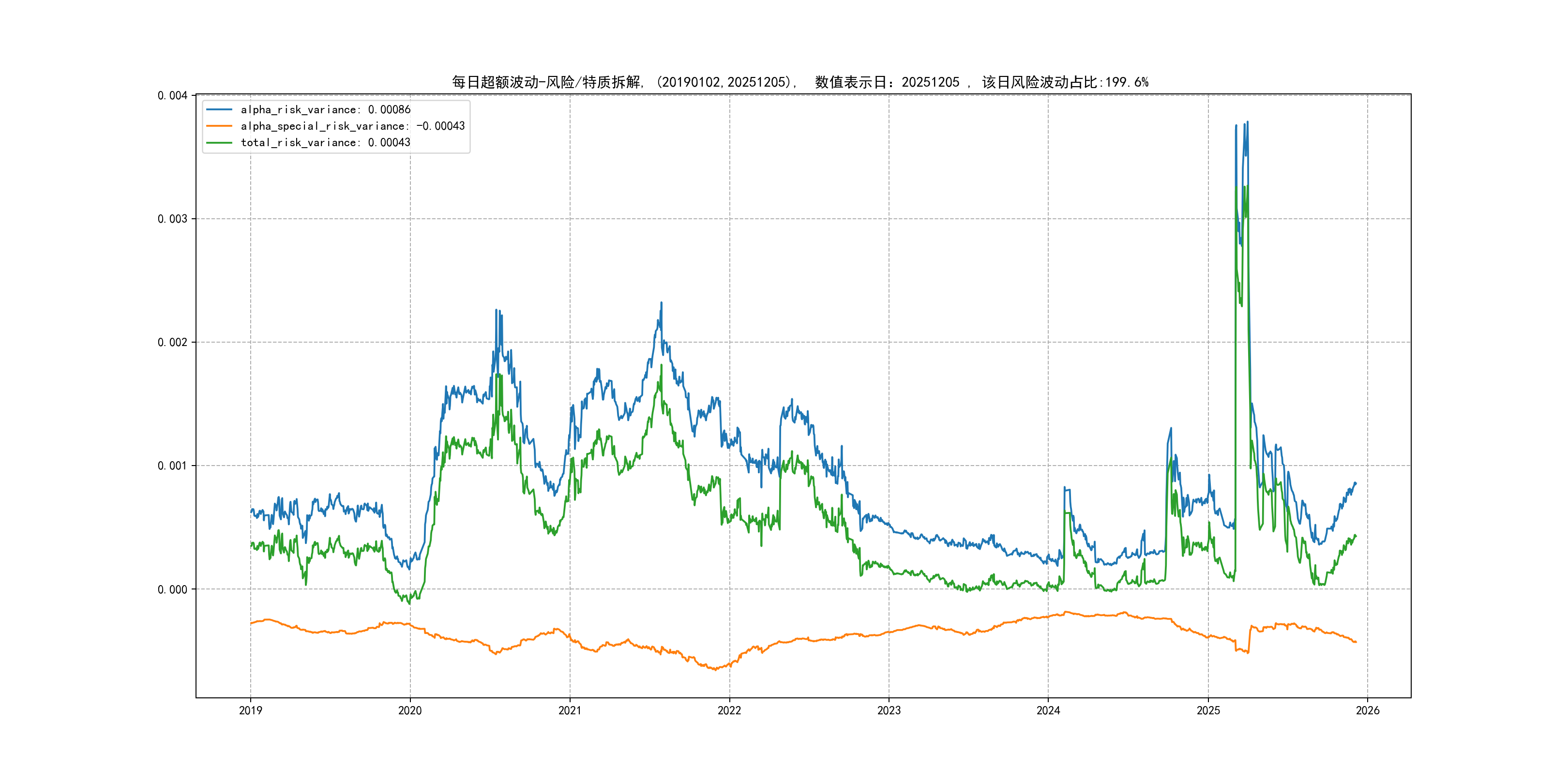Click the 2023 x-axis tick label
The height and width of the screenshot is (784, 1568).
[889, 710]
